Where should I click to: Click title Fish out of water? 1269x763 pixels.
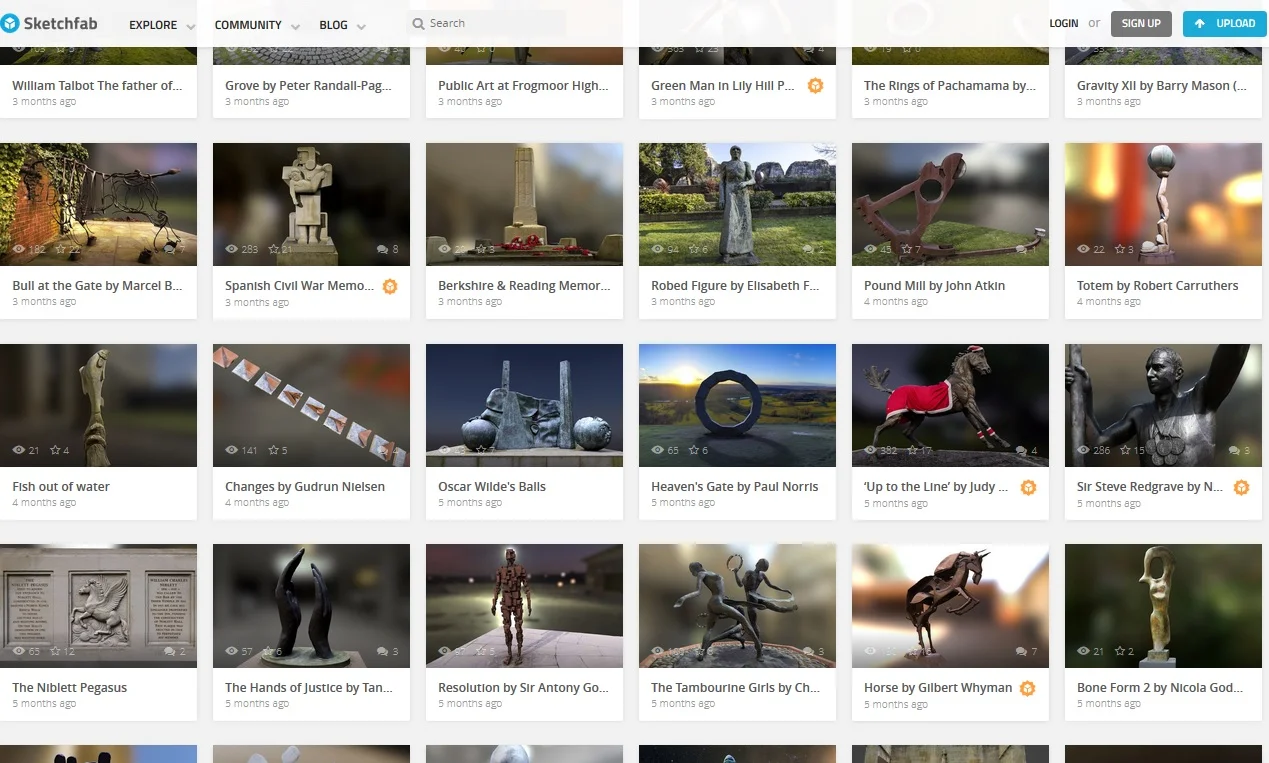(61, 487)
